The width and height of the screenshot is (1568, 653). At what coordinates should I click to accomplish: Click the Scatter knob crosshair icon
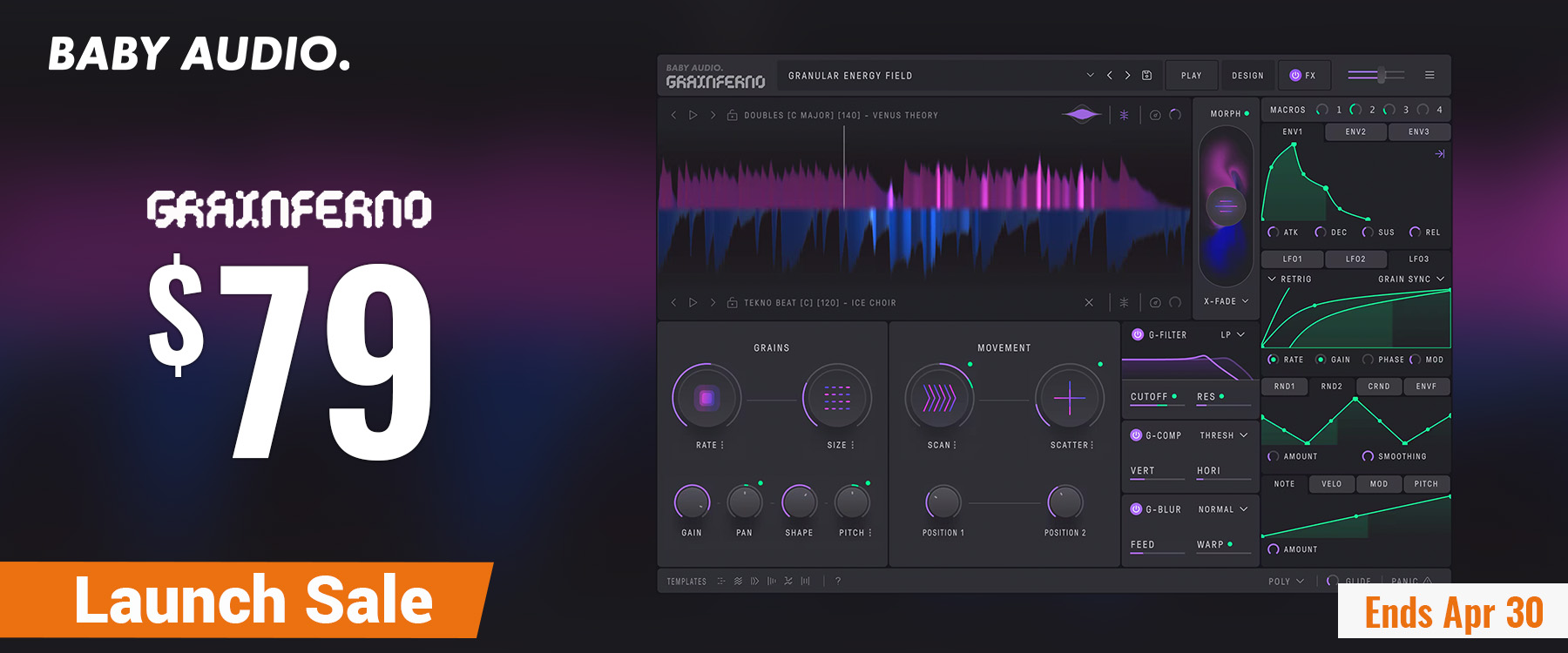(1069, 399)
